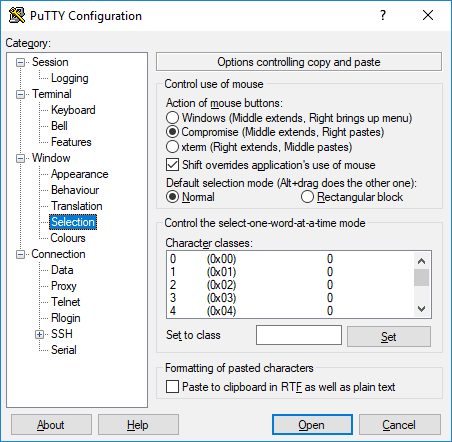This screenshot has height=442, width=452.
Task: Close the PuTTY Configuration window
Action: pos(428,15)
